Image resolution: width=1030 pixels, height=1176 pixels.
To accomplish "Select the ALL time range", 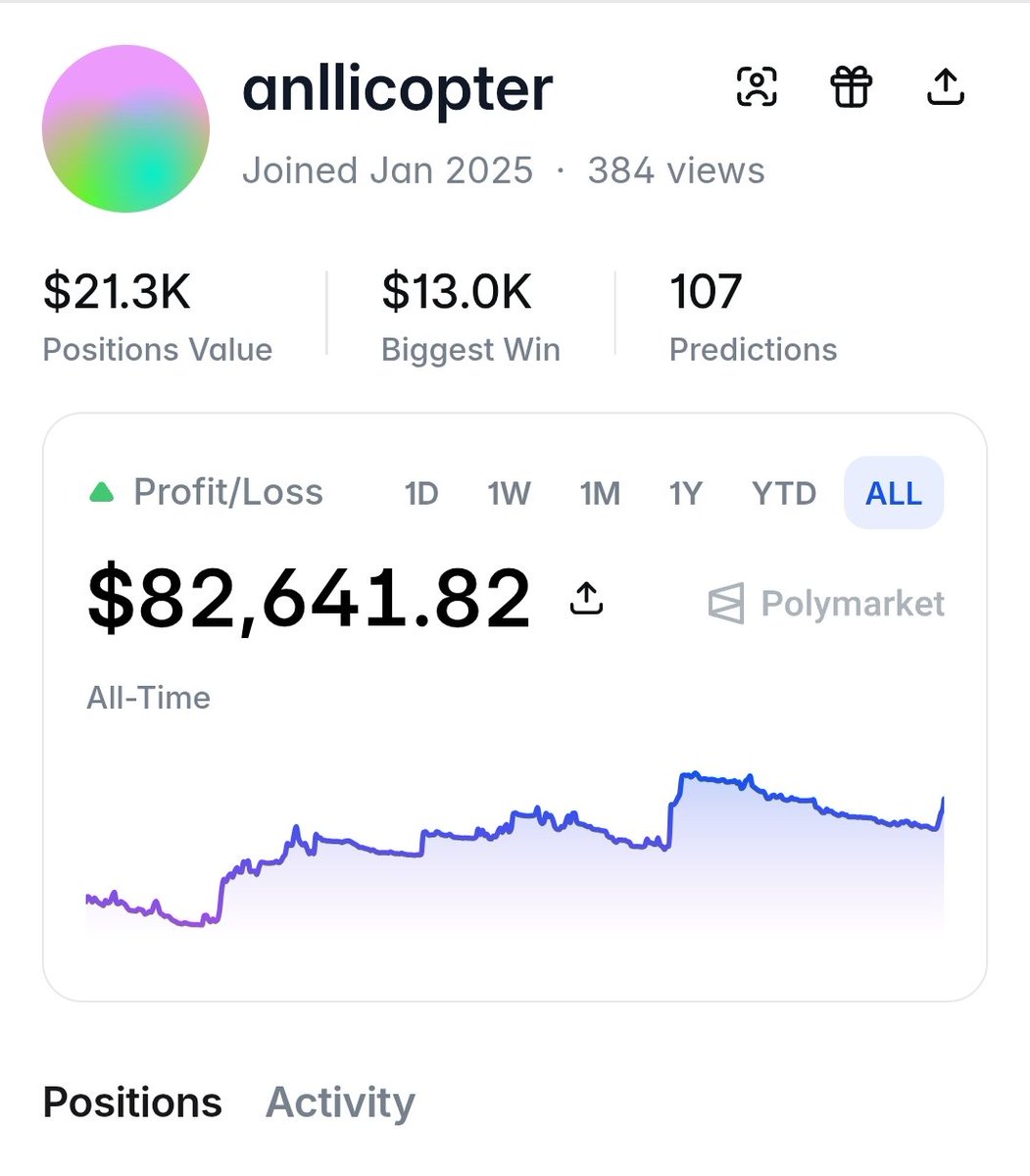I will (894, 493).
